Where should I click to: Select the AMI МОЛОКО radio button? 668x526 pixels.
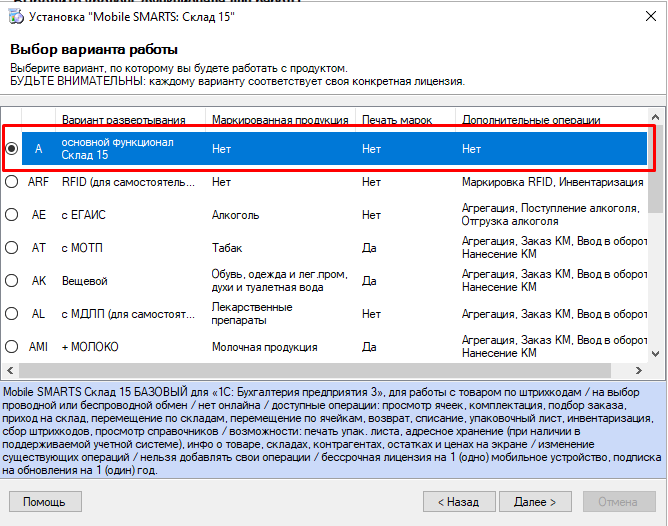click(12, 347)
